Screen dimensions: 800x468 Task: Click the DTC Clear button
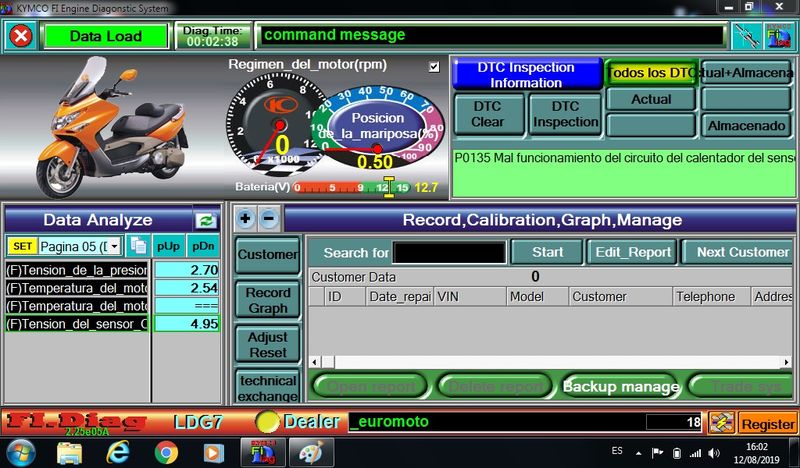coord(488,114)
